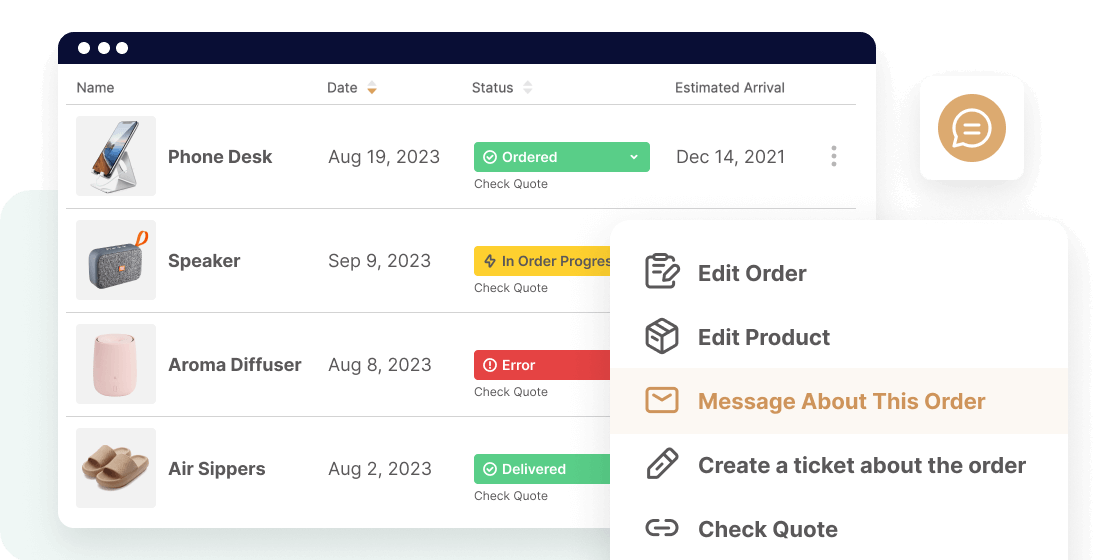Image resolution: width=1112 pixels, height=560 pixels.
Task: Click the envelope icon for messaging
Action: pos(662,401)
